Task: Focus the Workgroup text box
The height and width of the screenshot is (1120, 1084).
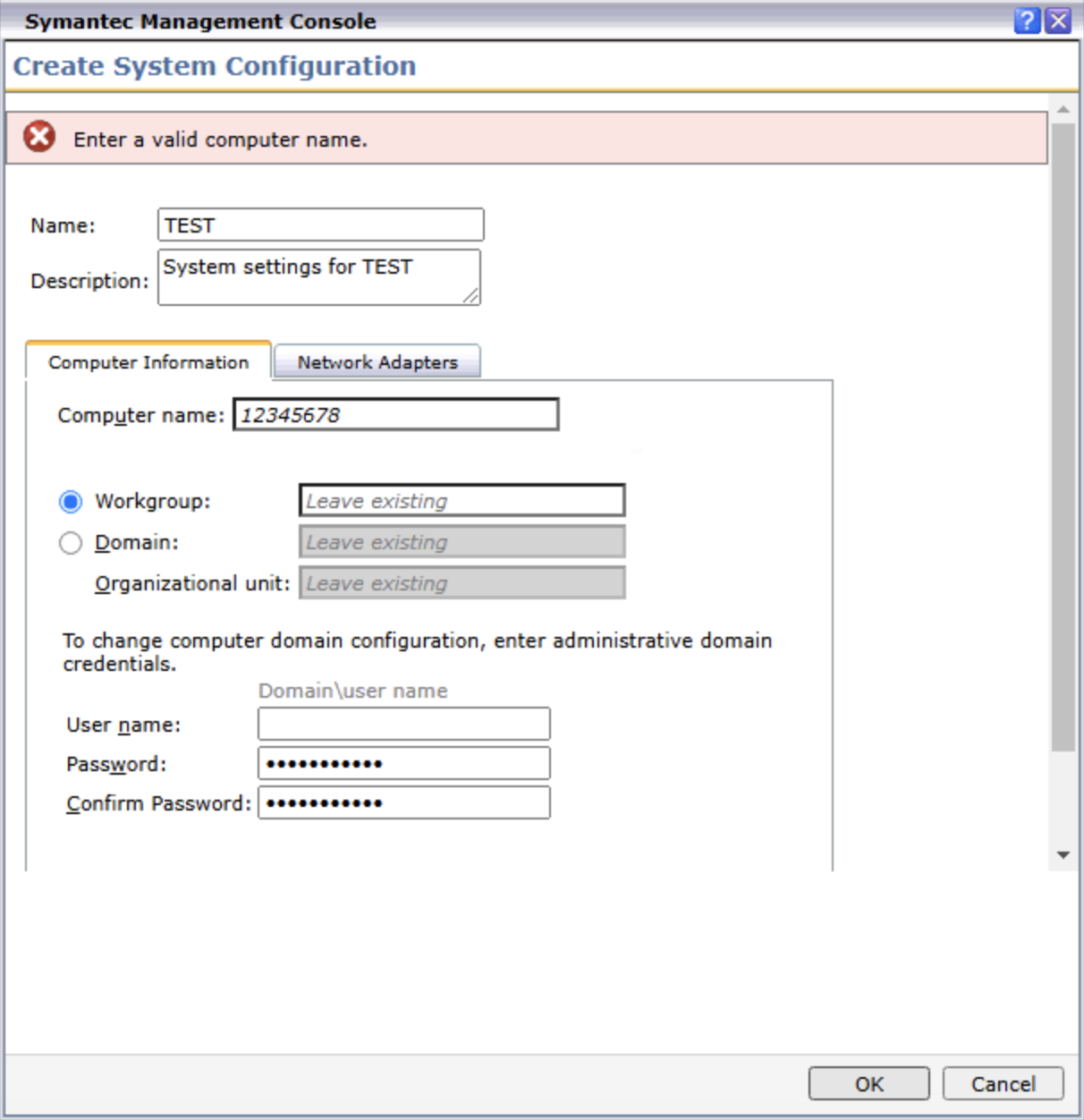Action: pyautogui.click(x=462, y=501)
